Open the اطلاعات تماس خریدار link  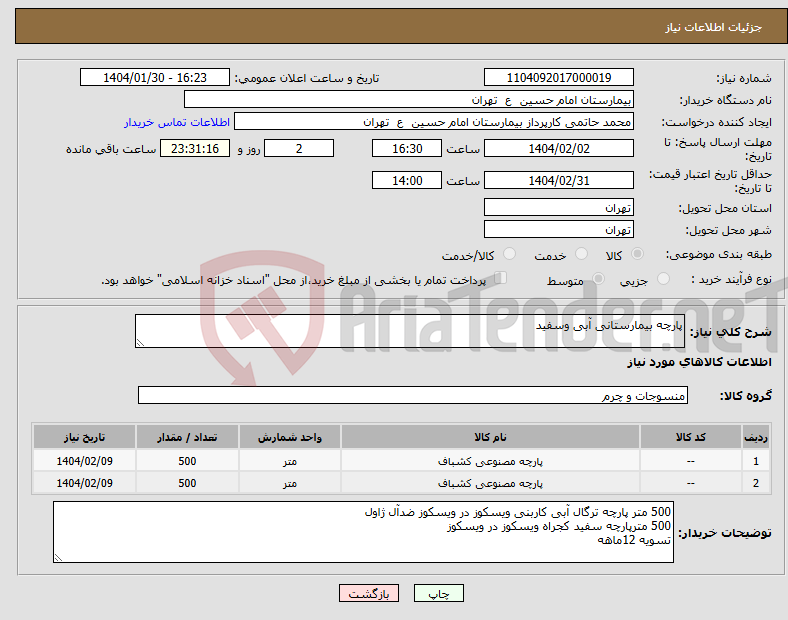coord(177,122)
